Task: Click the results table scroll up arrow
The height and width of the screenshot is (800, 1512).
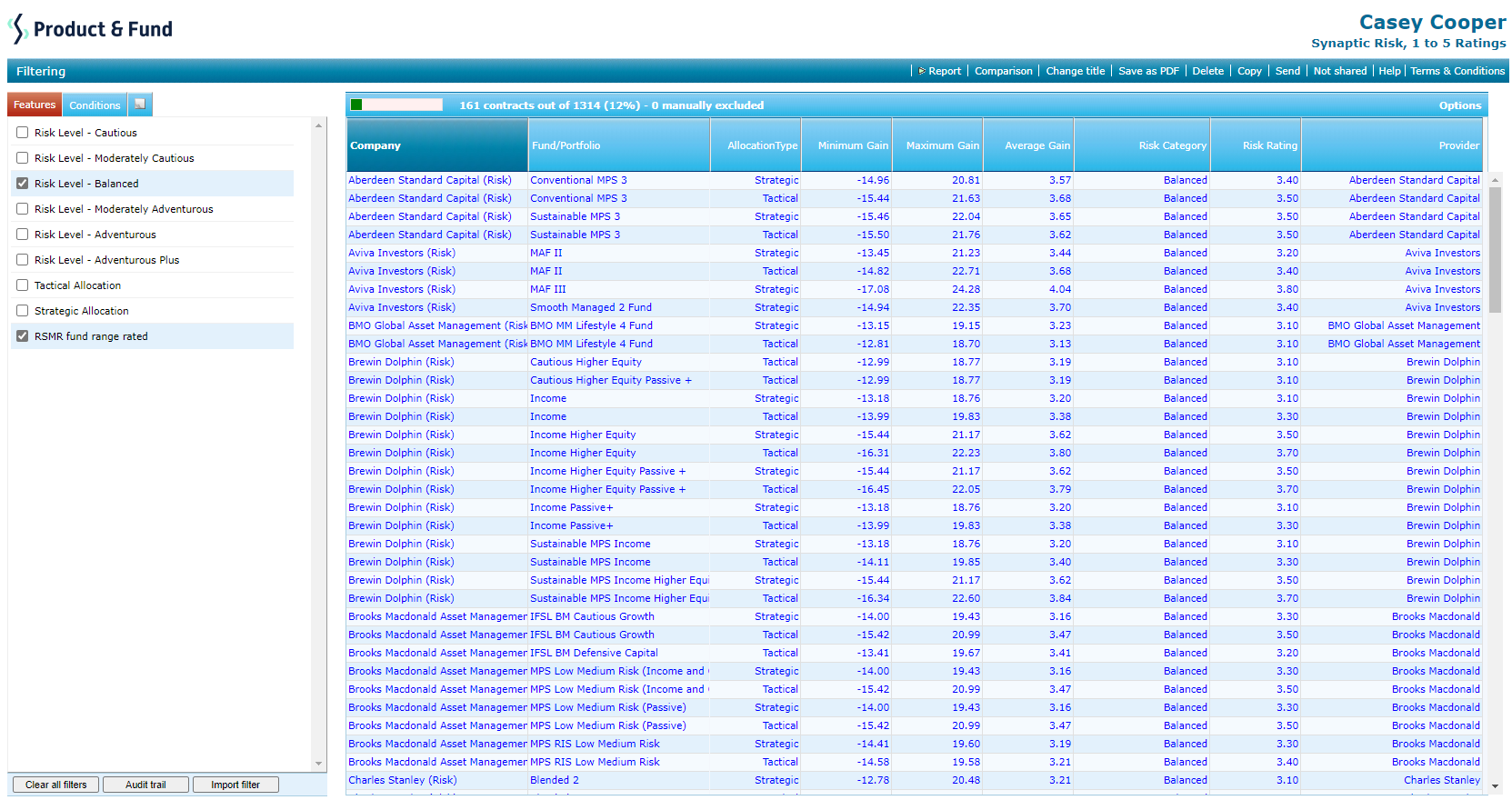Action: point(1495,180)
